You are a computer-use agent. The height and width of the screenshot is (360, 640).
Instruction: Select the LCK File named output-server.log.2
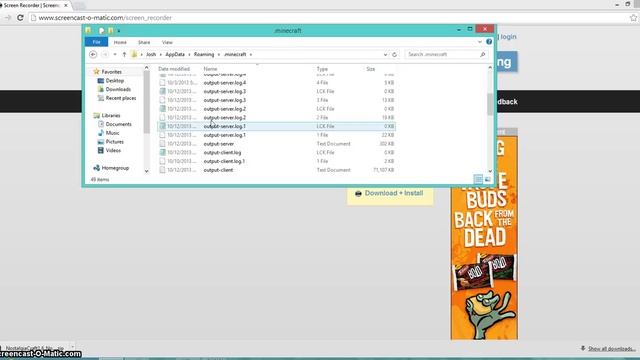276,109
